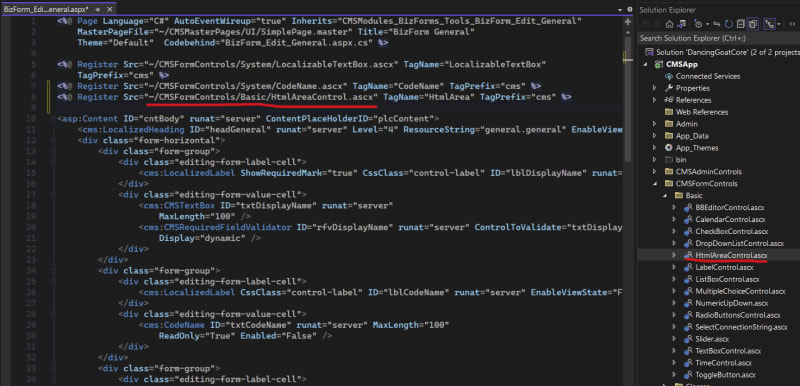800x386 pixels.
Task: Click the Connected Services icon
Action: click(668, 76)
